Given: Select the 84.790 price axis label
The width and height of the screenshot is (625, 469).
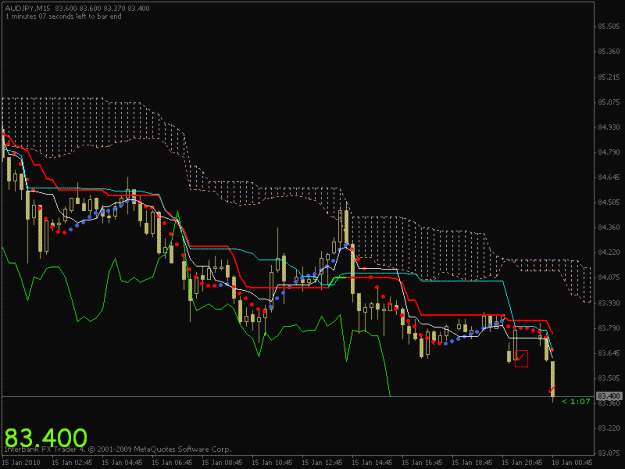Looking at the screenshot, I should [x=609, y=152].
